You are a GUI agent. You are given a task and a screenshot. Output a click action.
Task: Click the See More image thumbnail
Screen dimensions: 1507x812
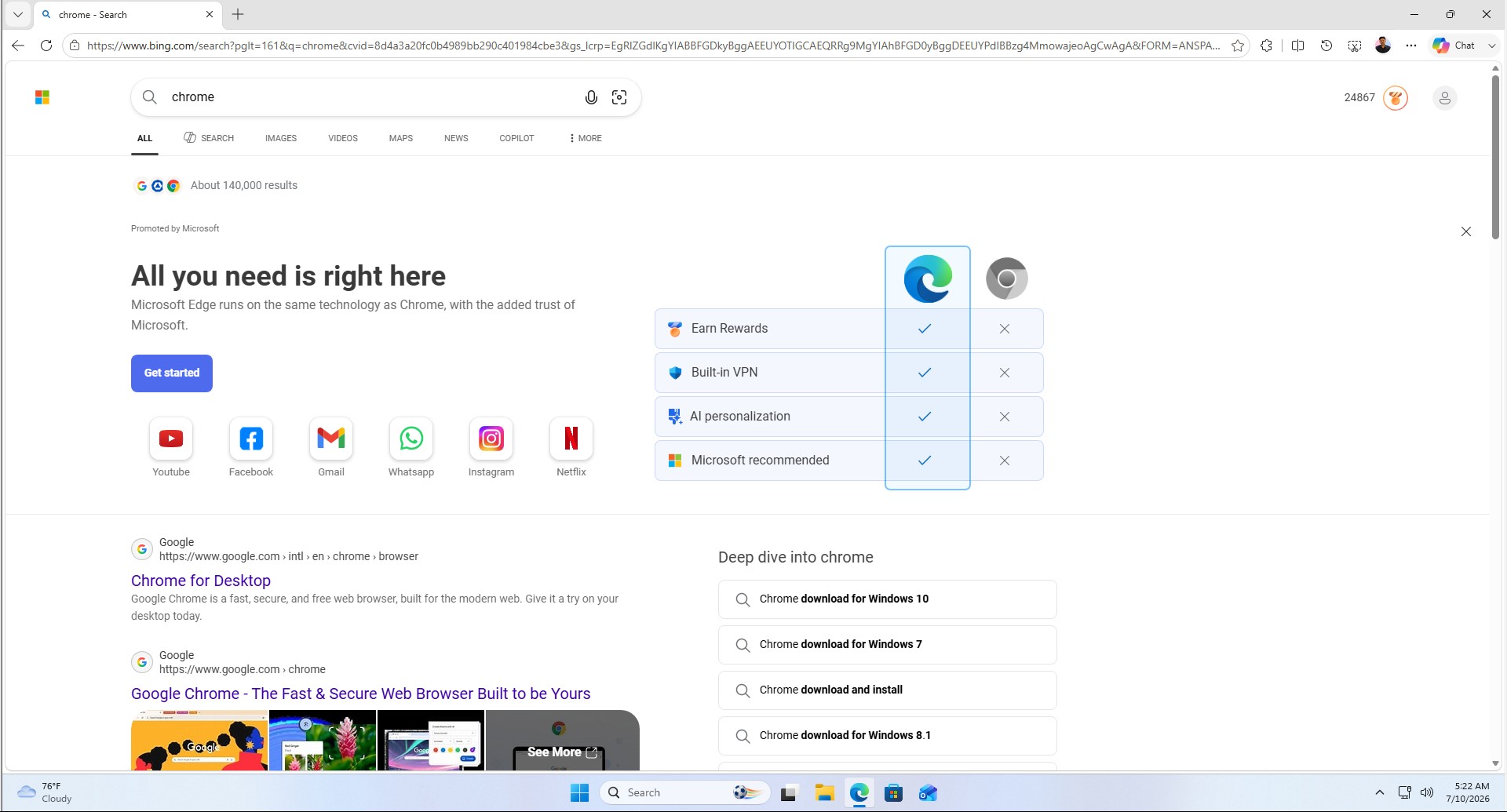point(562,741)
